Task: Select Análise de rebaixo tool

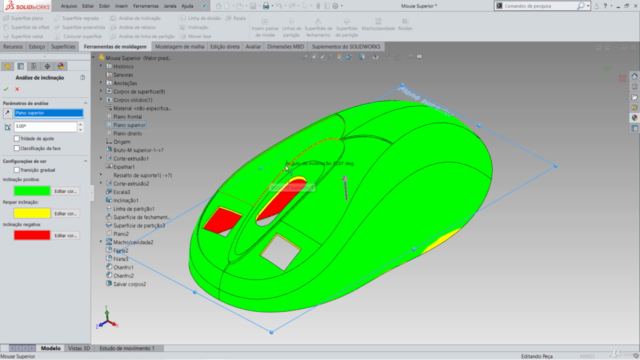Action: (x=133, y=27)
